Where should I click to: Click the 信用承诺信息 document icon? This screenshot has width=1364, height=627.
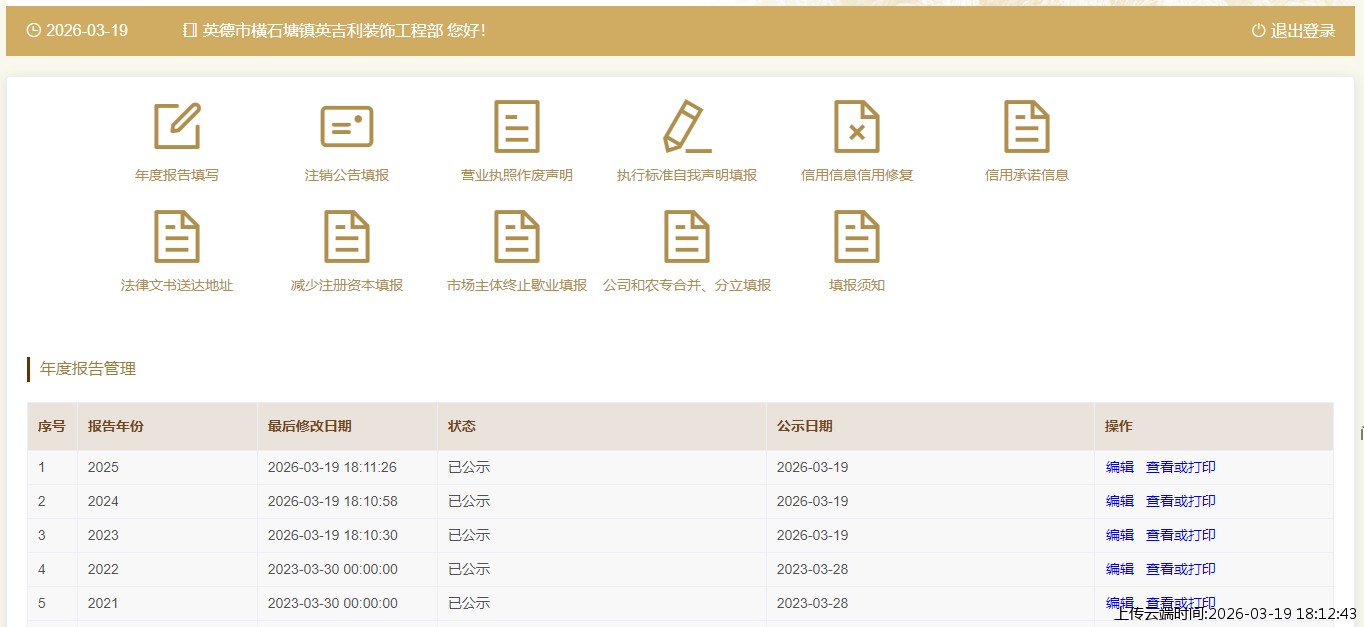click(1027, 127)
